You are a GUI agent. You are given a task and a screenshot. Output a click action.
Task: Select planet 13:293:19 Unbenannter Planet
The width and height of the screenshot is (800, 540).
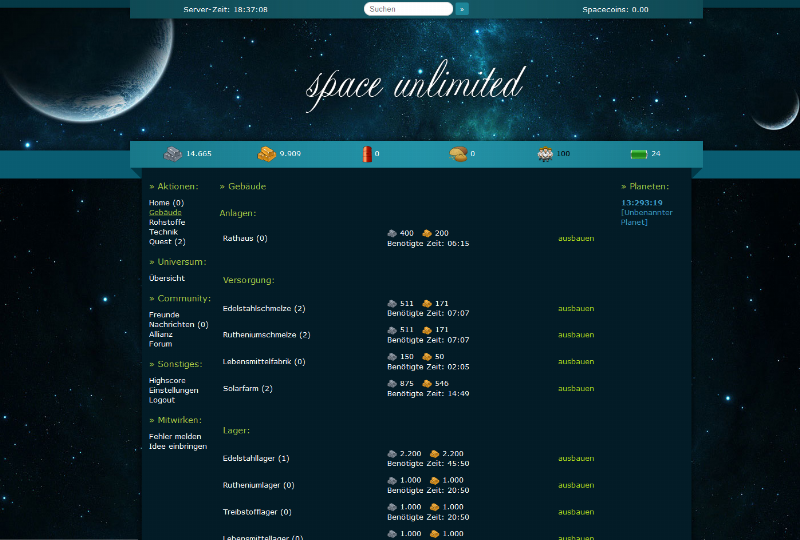point(646,212)
